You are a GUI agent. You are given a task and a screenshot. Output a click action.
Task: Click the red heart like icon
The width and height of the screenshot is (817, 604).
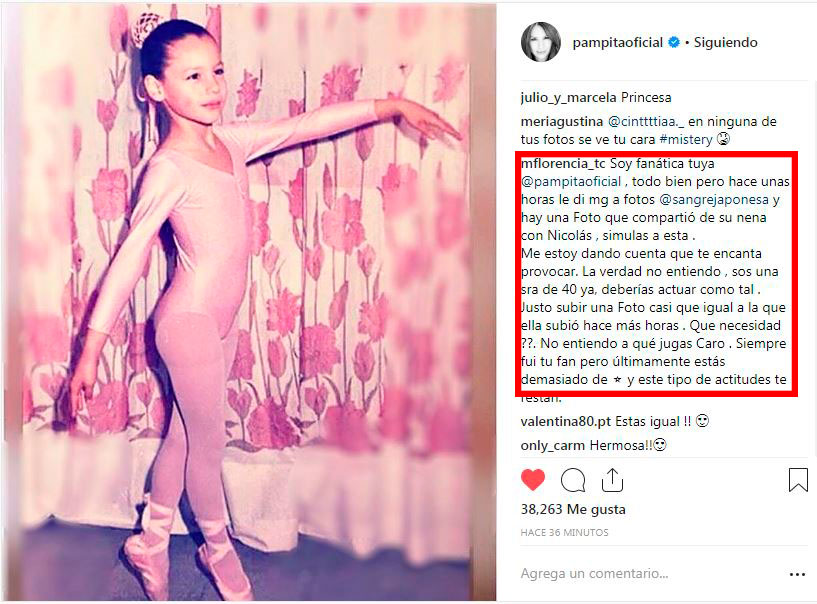(x=533, y=479)
